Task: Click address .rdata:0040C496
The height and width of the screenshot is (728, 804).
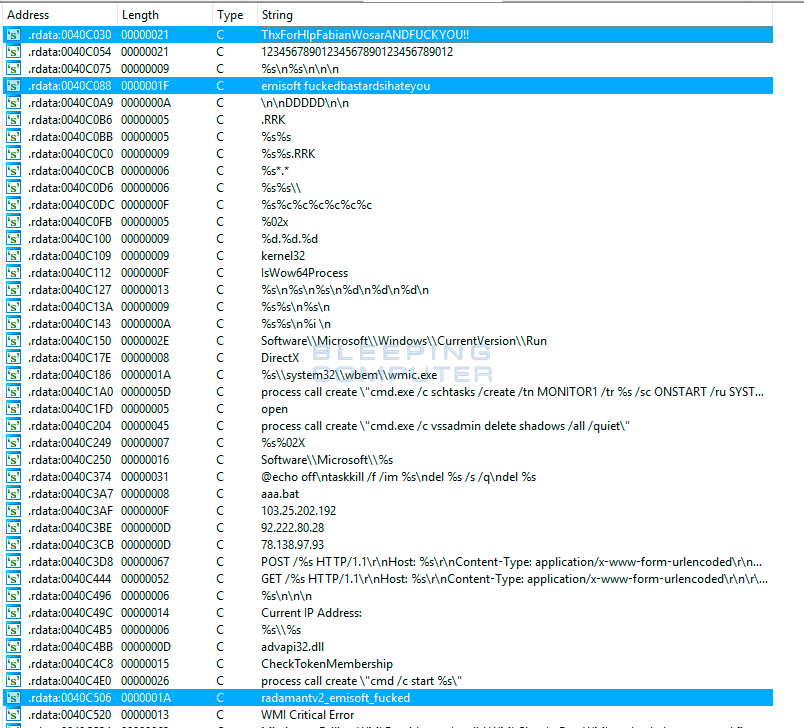Action: (x=70, y=596)
